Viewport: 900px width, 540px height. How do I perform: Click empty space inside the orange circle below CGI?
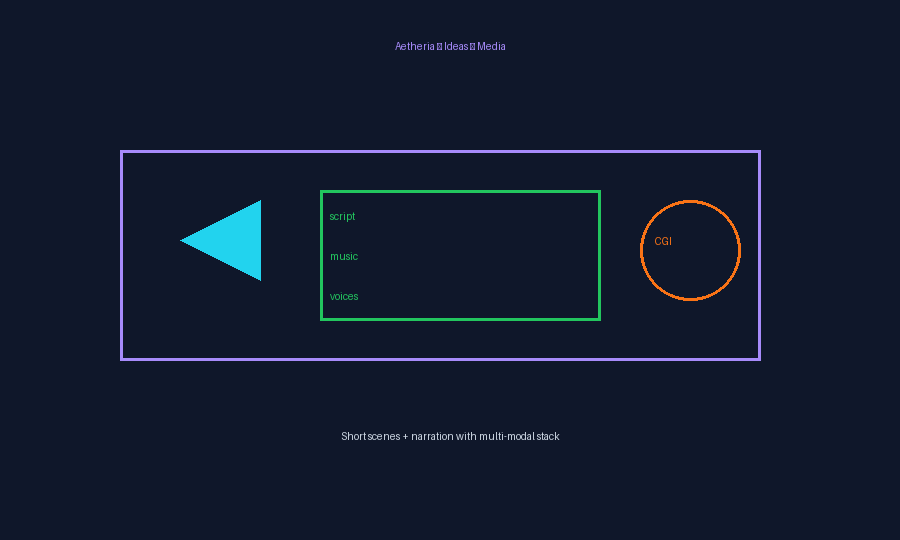coord(690,273)
